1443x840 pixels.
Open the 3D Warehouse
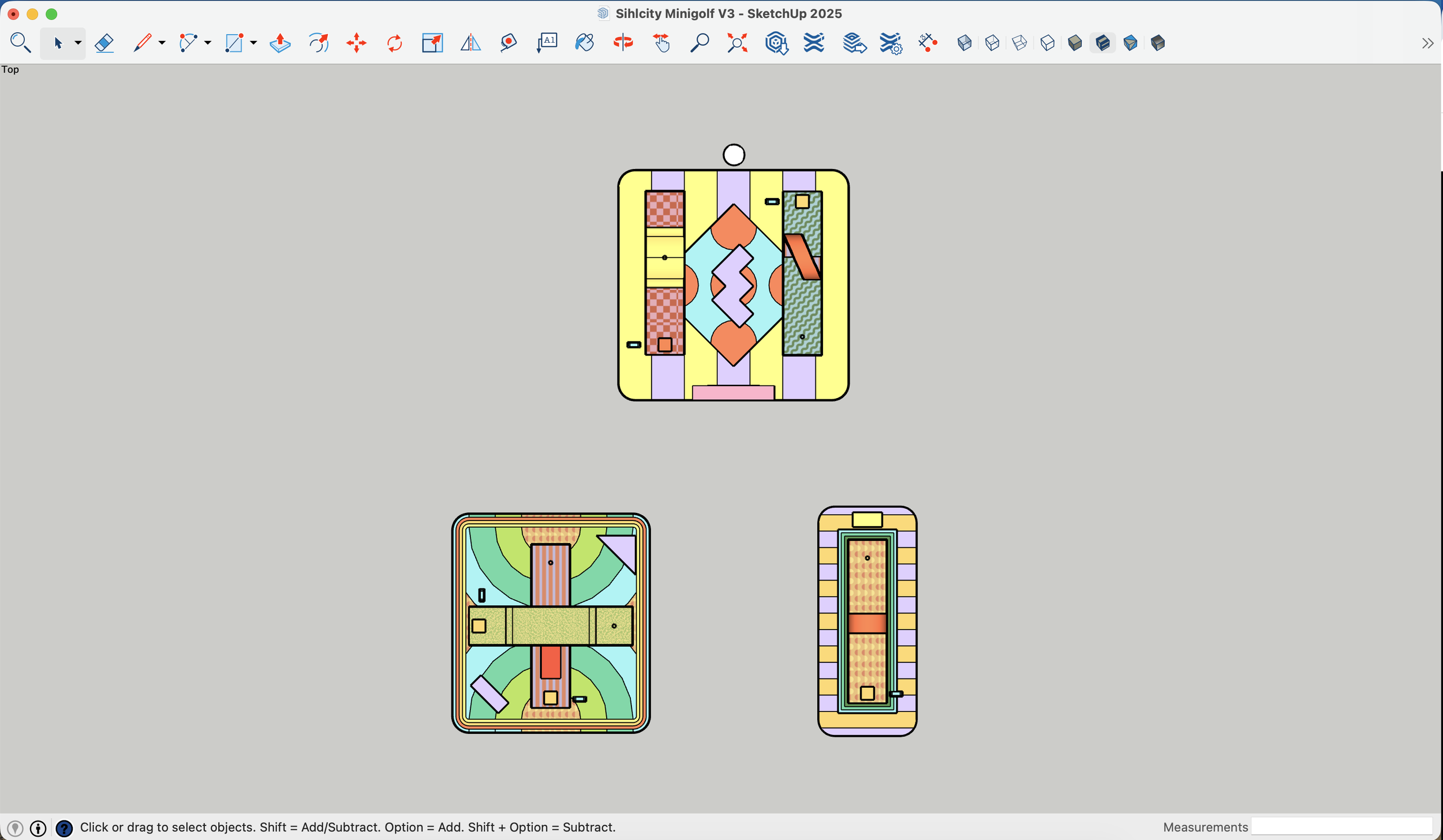pyautogui.click(x=776, y=43)
